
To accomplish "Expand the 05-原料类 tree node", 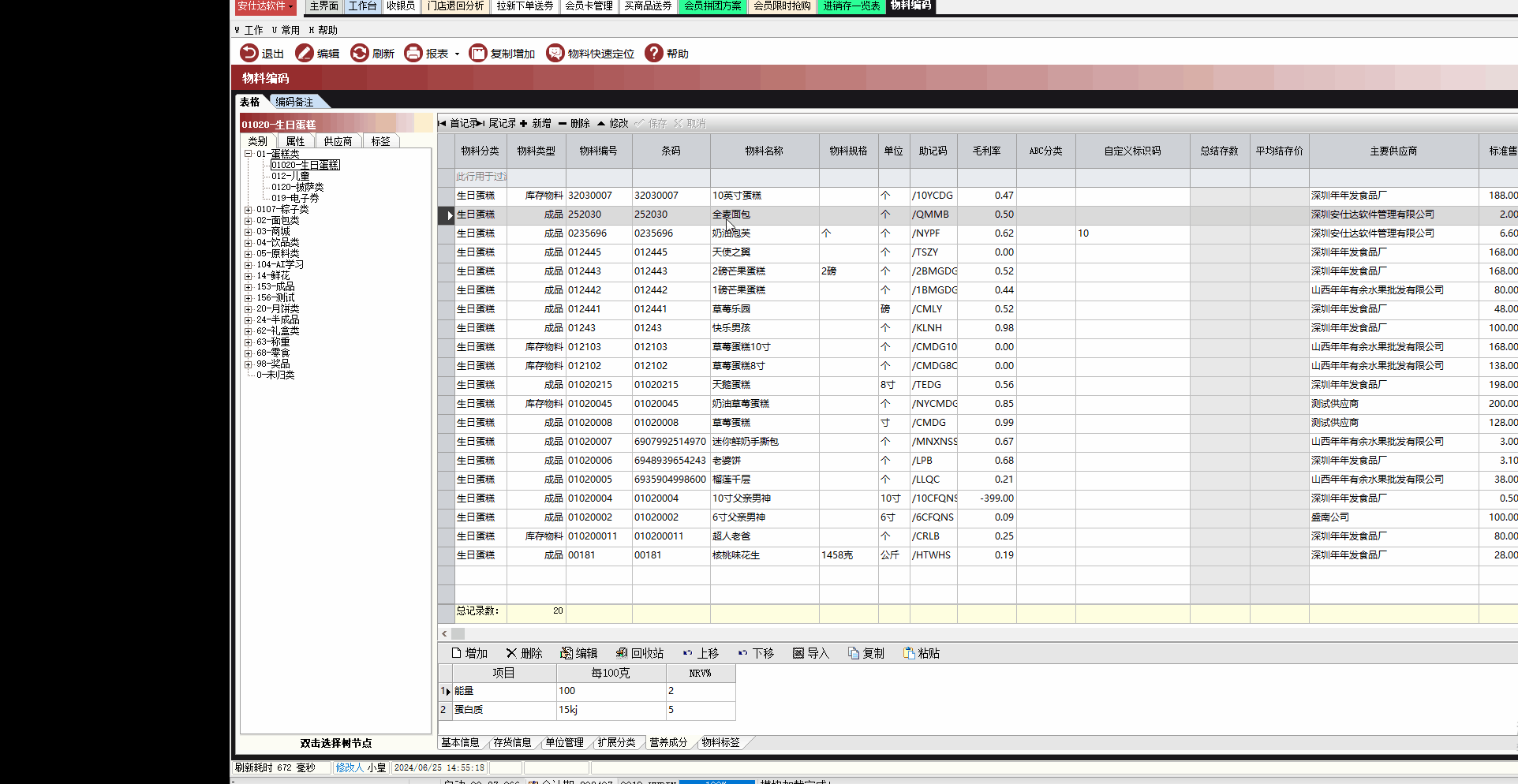I will tap(248, 254).
